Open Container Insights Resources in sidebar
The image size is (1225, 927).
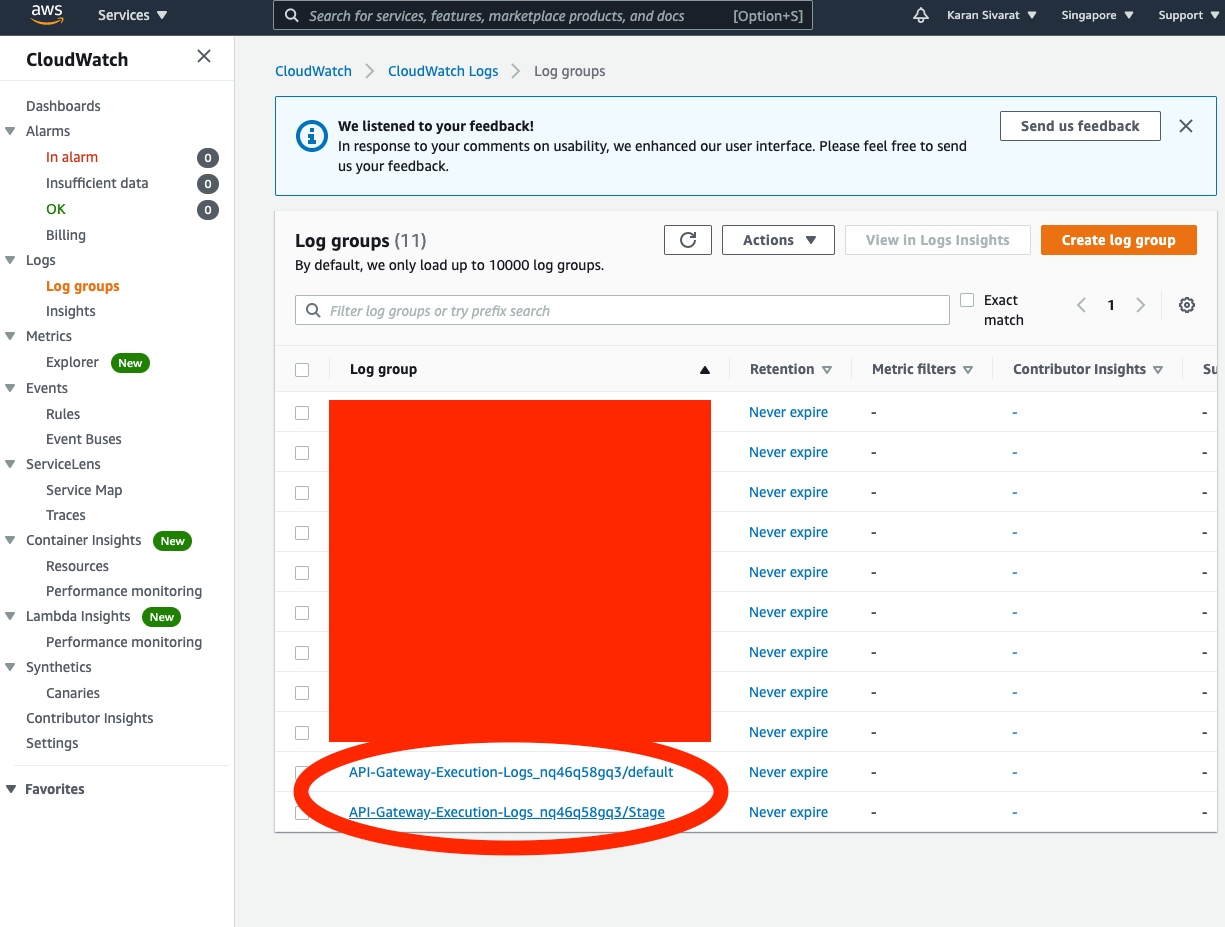point(77,566)
